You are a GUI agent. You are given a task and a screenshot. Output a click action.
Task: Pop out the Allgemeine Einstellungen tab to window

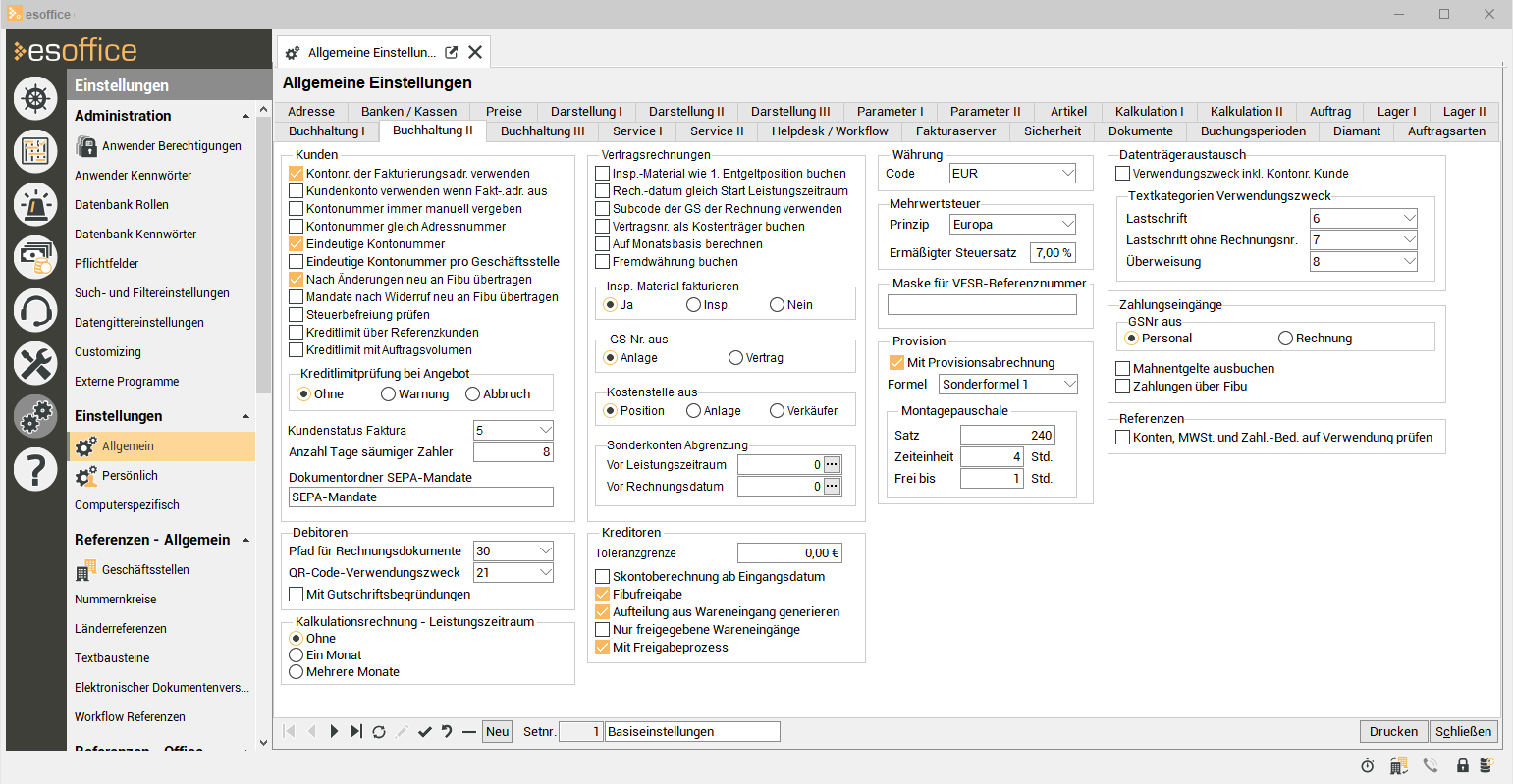451,52
